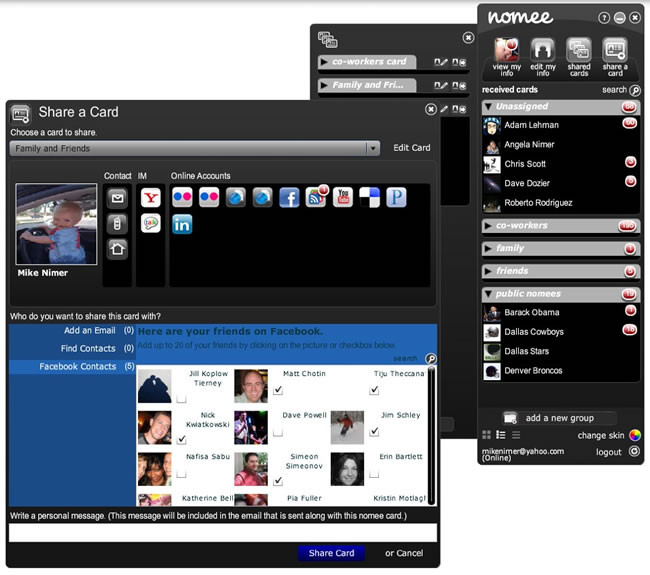This screenshot has width=650, height=575.
Task: Switch to grid view icon in nomee
Action: [x=487, y=435]
